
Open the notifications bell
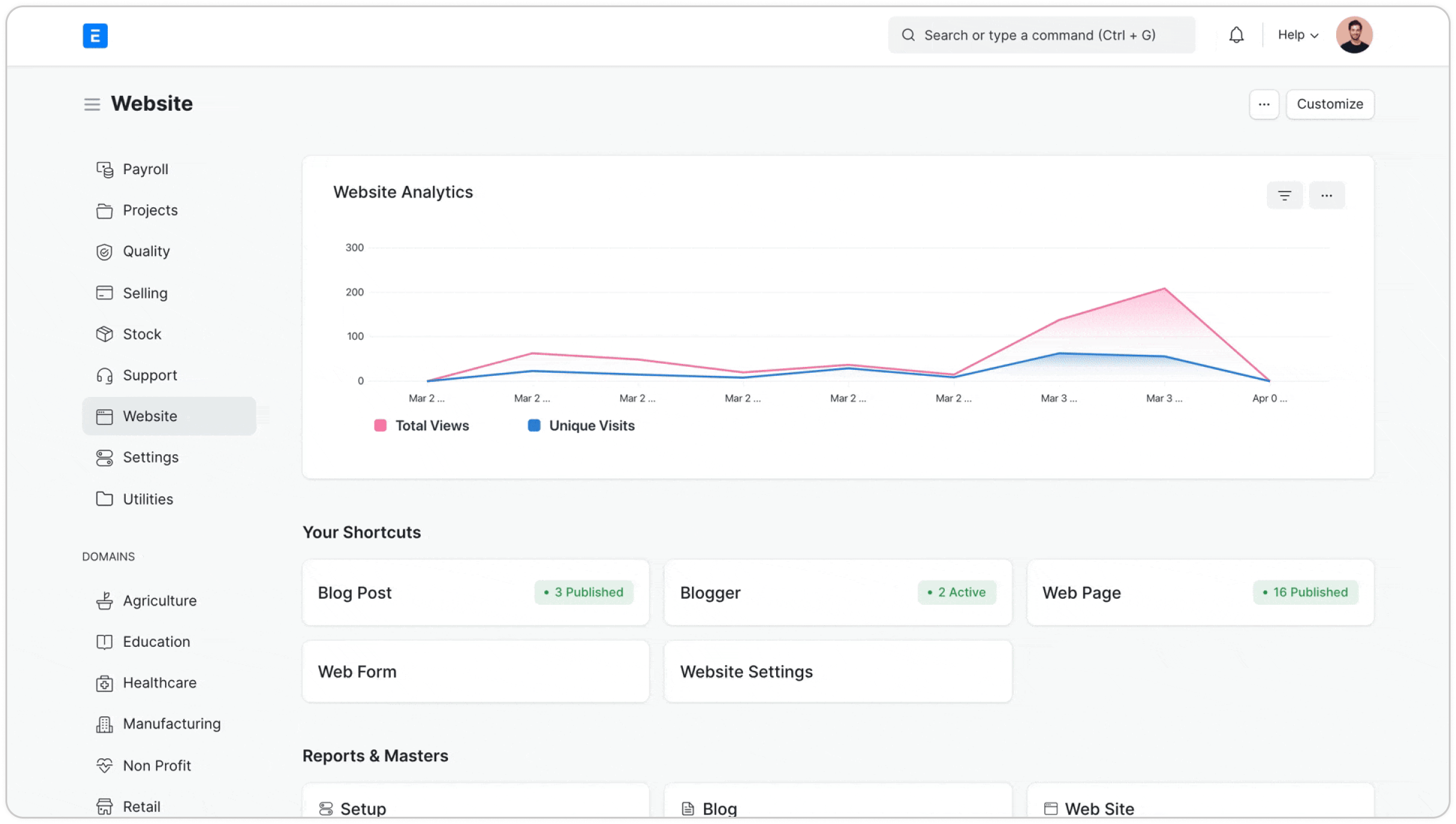tap(1236, 35)
